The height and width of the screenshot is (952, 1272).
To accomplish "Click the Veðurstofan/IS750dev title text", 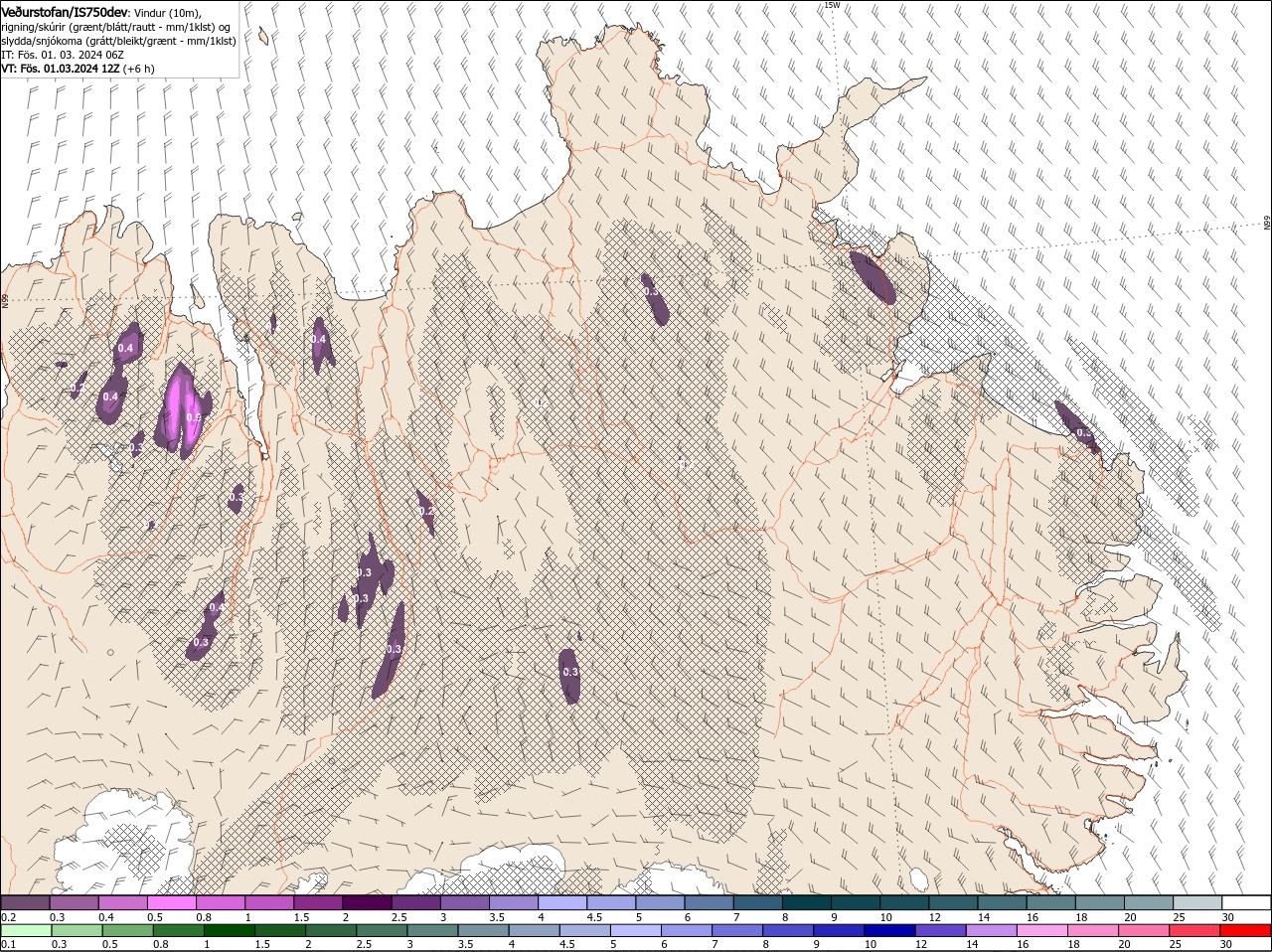I will [65, 11].
